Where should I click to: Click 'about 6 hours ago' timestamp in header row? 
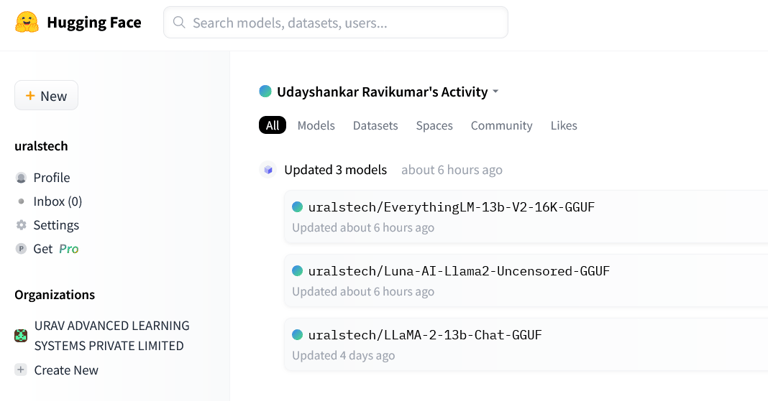point(452,170)
